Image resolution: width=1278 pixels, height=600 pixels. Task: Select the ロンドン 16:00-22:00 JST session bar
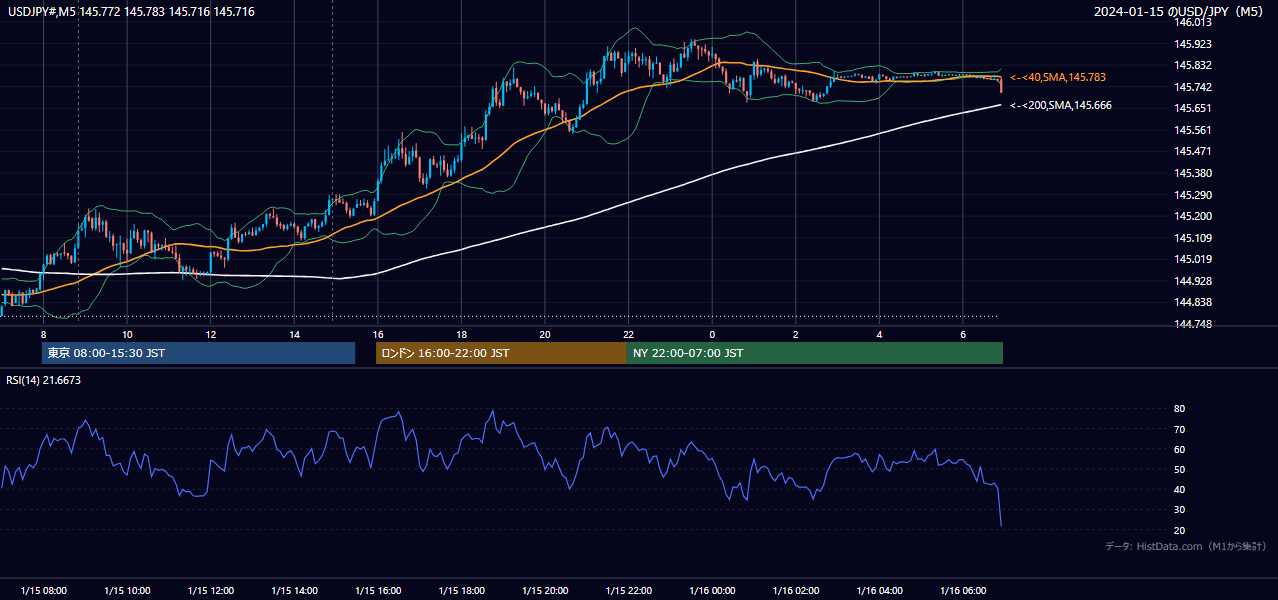501,353
